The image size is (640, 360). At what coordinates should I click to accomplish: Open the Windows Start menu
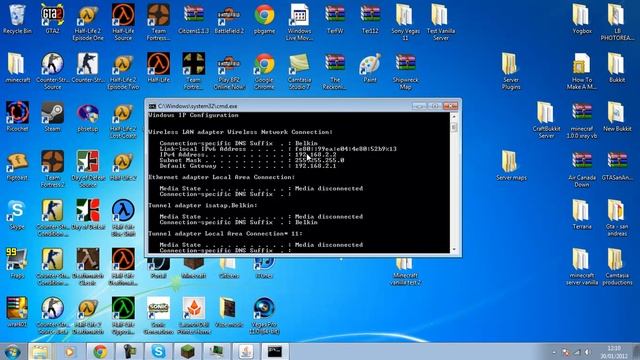coord(12,351)
